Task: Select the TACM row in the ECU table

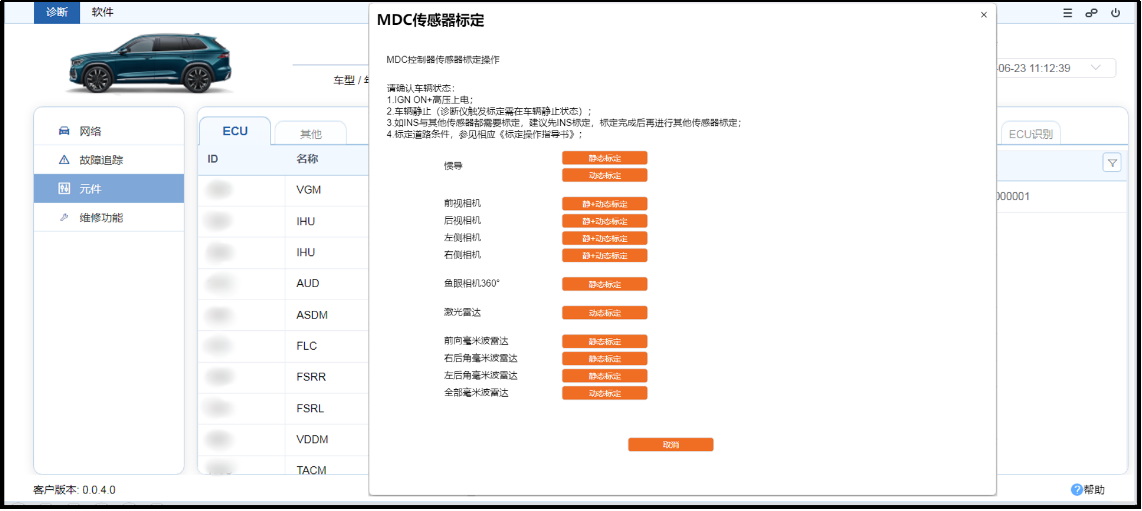Action: (x=283, y=467)
